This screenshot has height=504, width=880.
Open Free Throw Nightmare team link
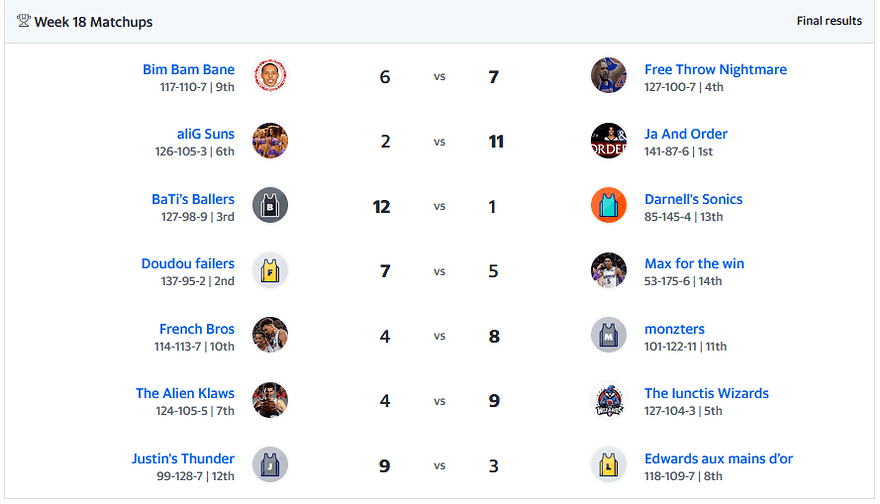tap(715, 70)
